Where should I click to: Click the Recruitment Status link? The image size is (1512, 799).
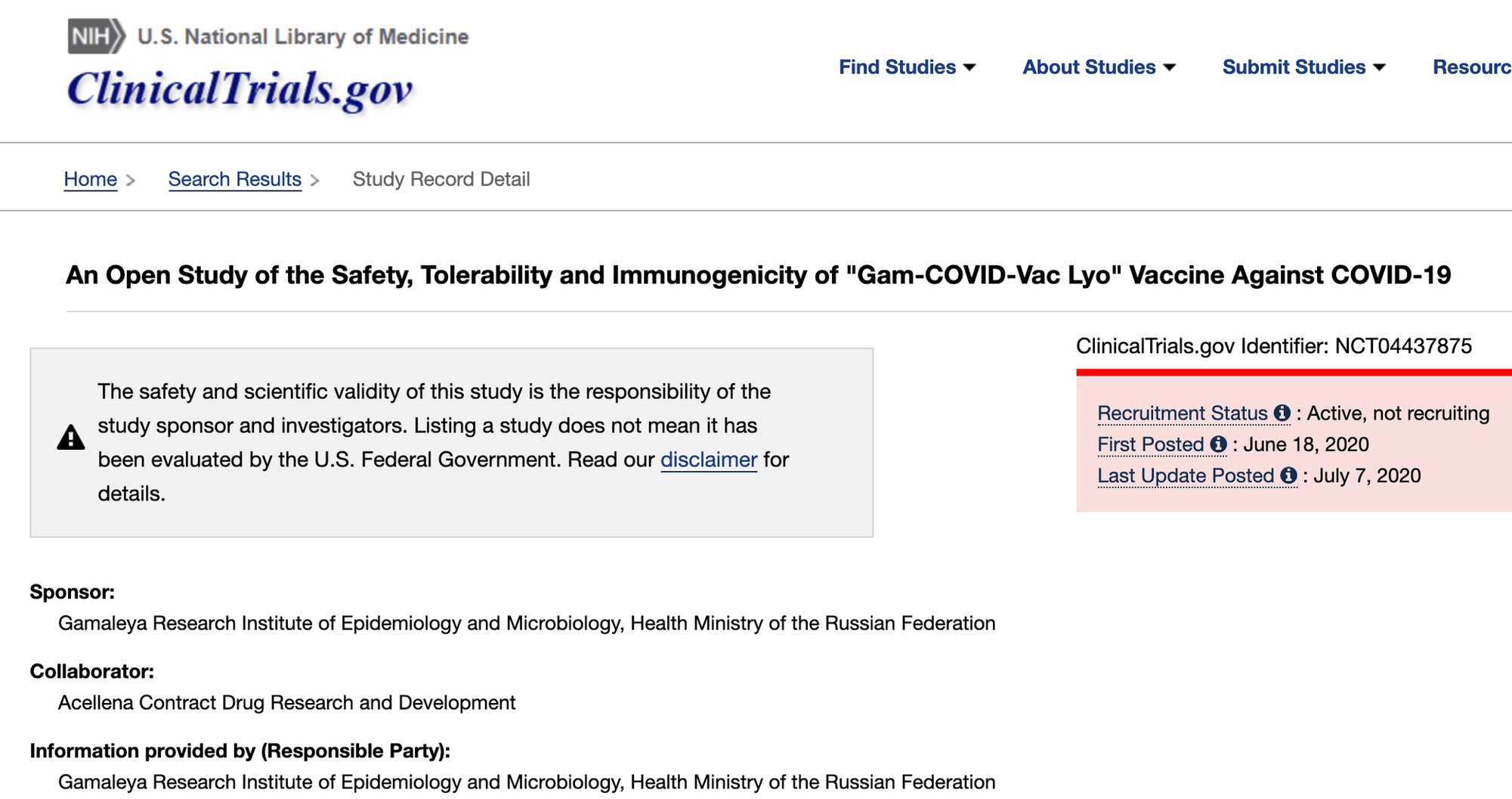[1182, 413]
